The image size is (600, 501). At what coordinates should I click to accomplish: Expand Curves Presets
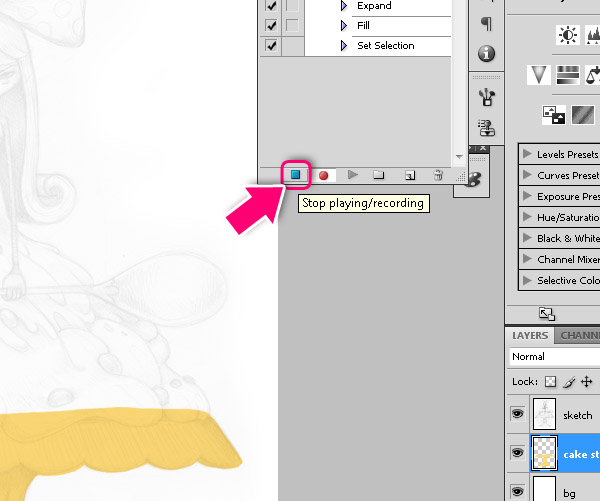[x=527, y=175]
